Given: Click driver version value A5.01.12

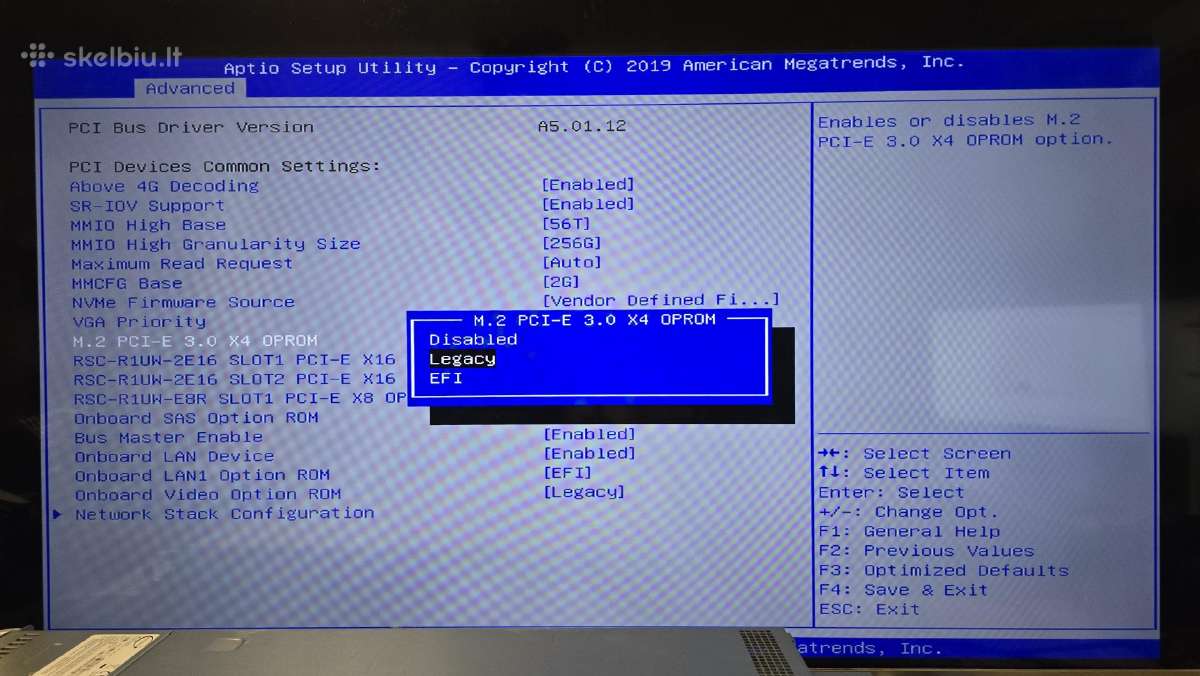Looking at the screenshot, I should [x=582, y=126].
